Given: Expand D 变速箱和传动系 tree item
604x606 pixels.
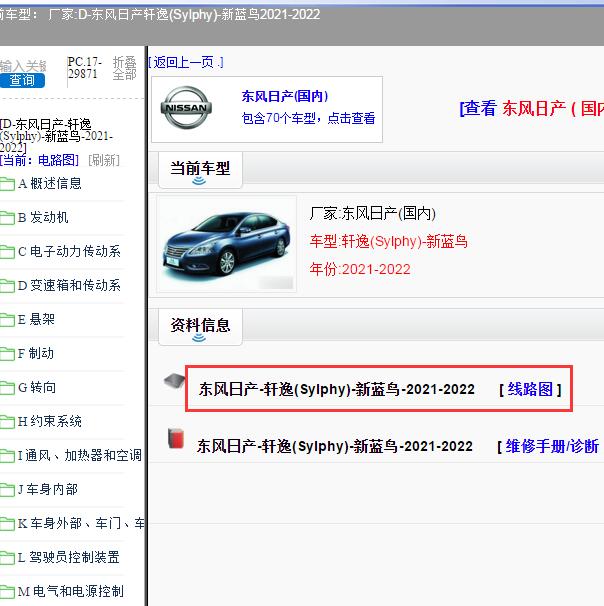Looking at the screenshot, I should [69, 286].
